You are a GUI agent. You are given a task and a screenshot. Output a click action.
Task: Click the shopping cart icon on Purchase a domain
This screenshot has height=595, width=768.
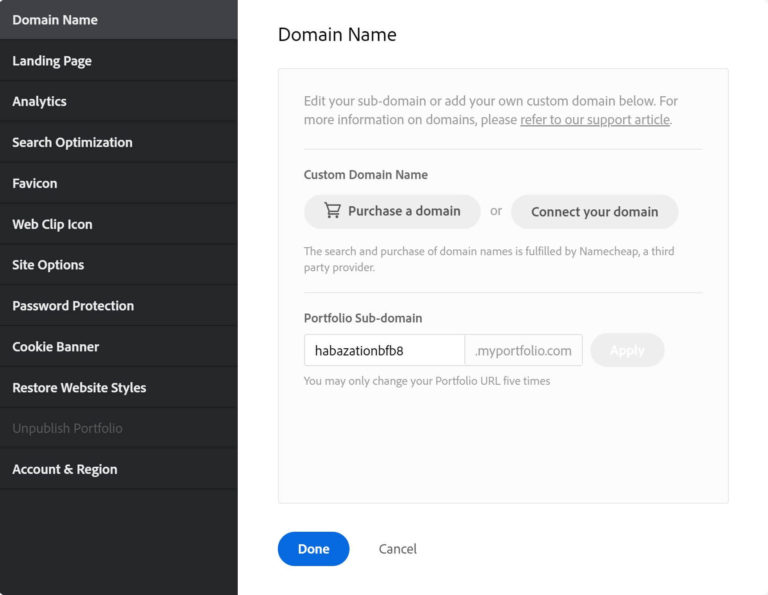tap(332, 211)
